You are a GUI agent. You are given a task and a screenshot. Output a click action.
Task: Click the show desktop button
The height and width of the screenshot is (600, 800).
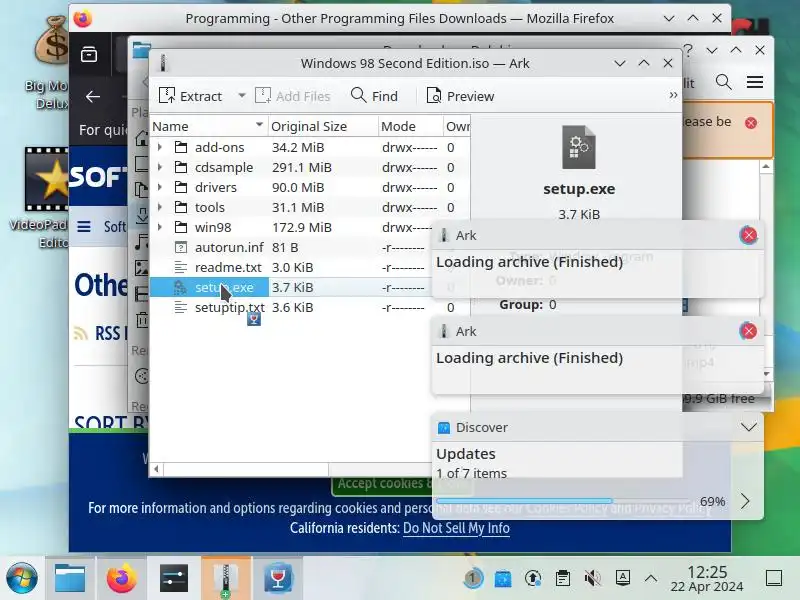774,579
